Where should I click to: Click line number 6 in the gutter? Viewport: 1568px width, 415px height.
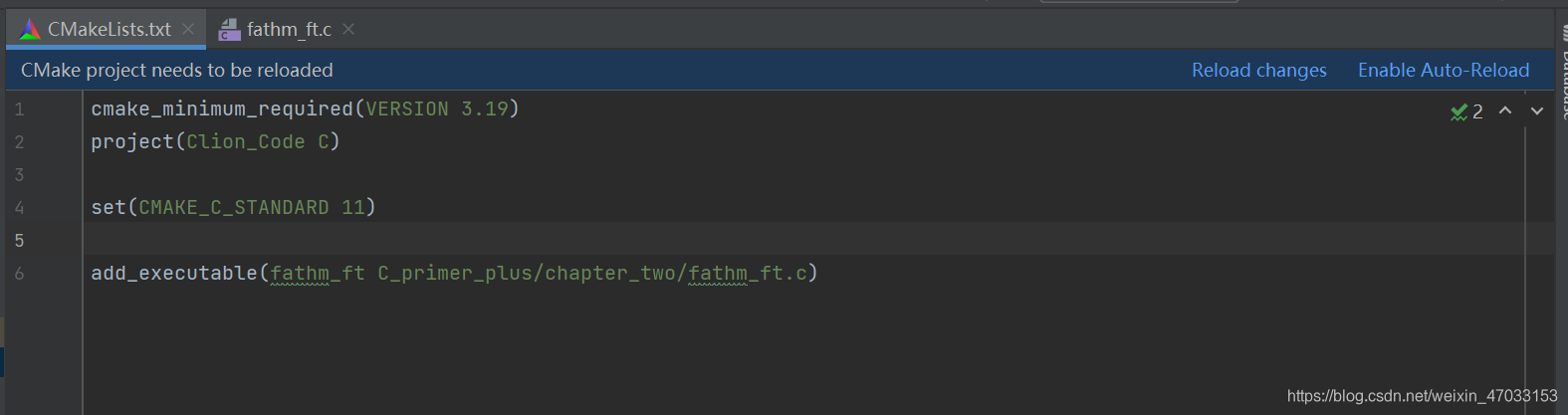[x=19, y=274]
